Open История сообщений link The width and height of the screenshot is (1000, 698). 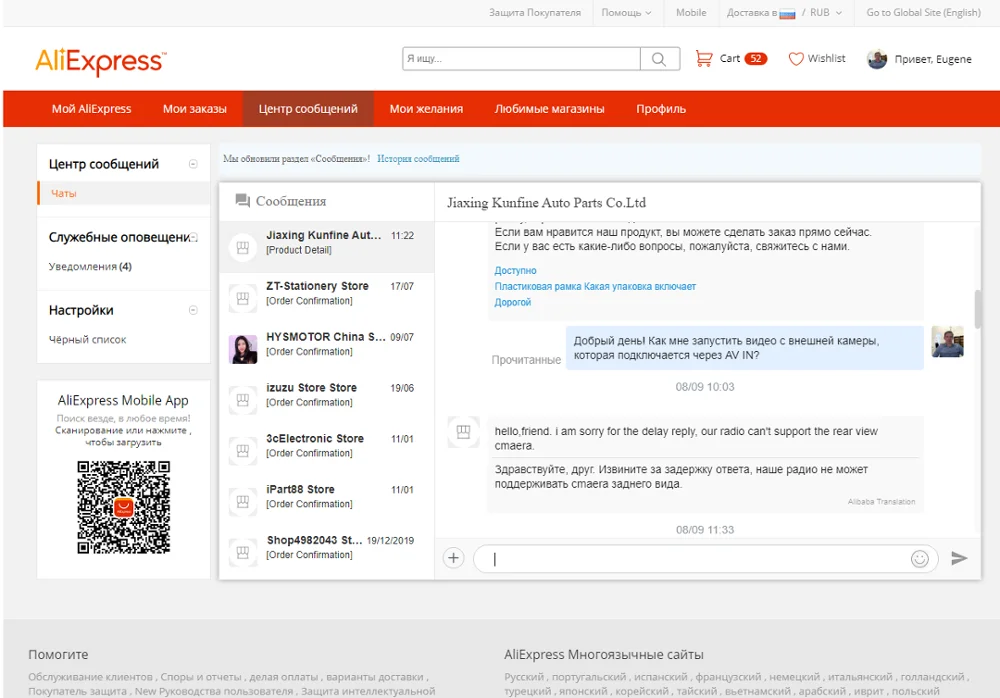[x=418, y=159]
